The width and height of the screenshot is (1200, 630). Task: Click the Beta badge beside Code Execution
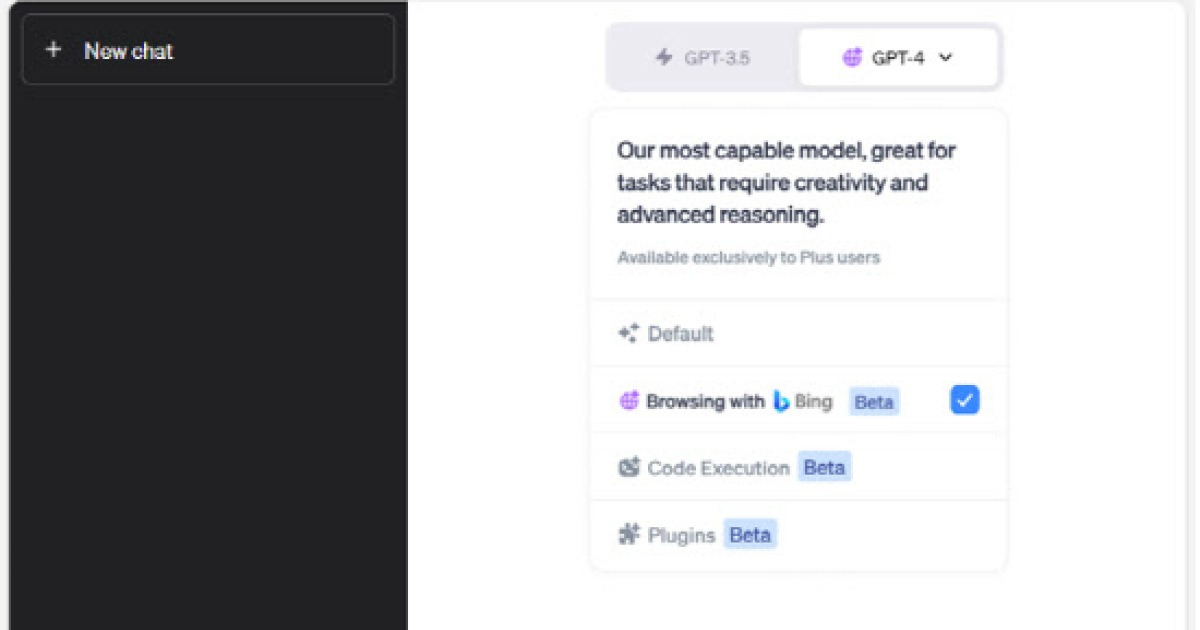pyautogui.click(x=824, y=467)
